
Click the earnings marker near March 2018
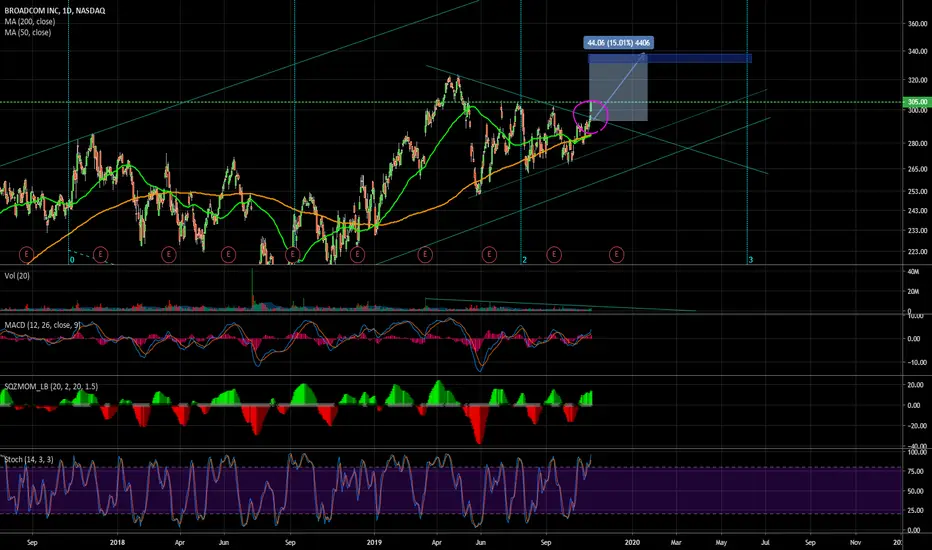point(168,255)
